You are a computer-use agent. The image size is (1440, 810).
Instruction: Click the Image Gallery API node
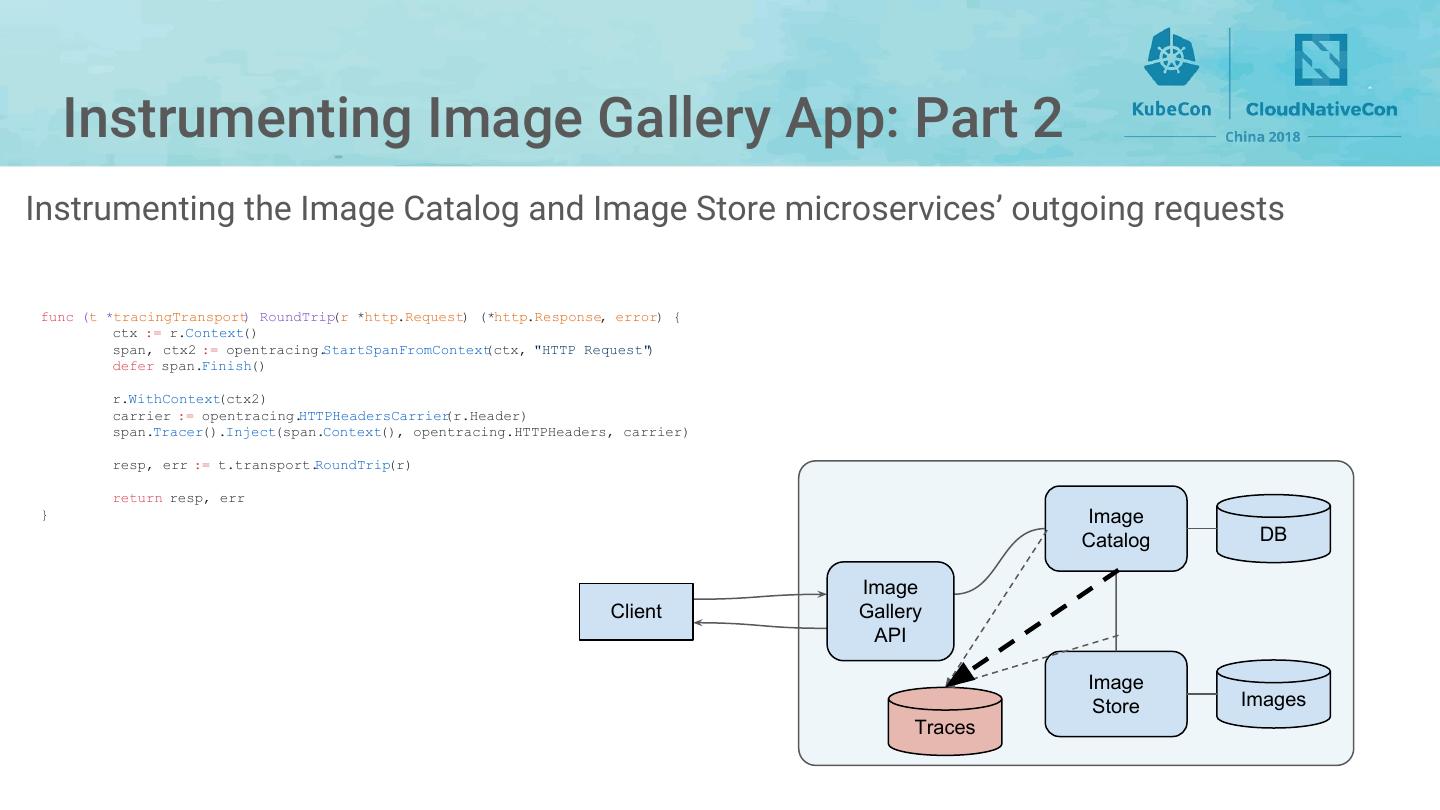(x=890, y=611)
